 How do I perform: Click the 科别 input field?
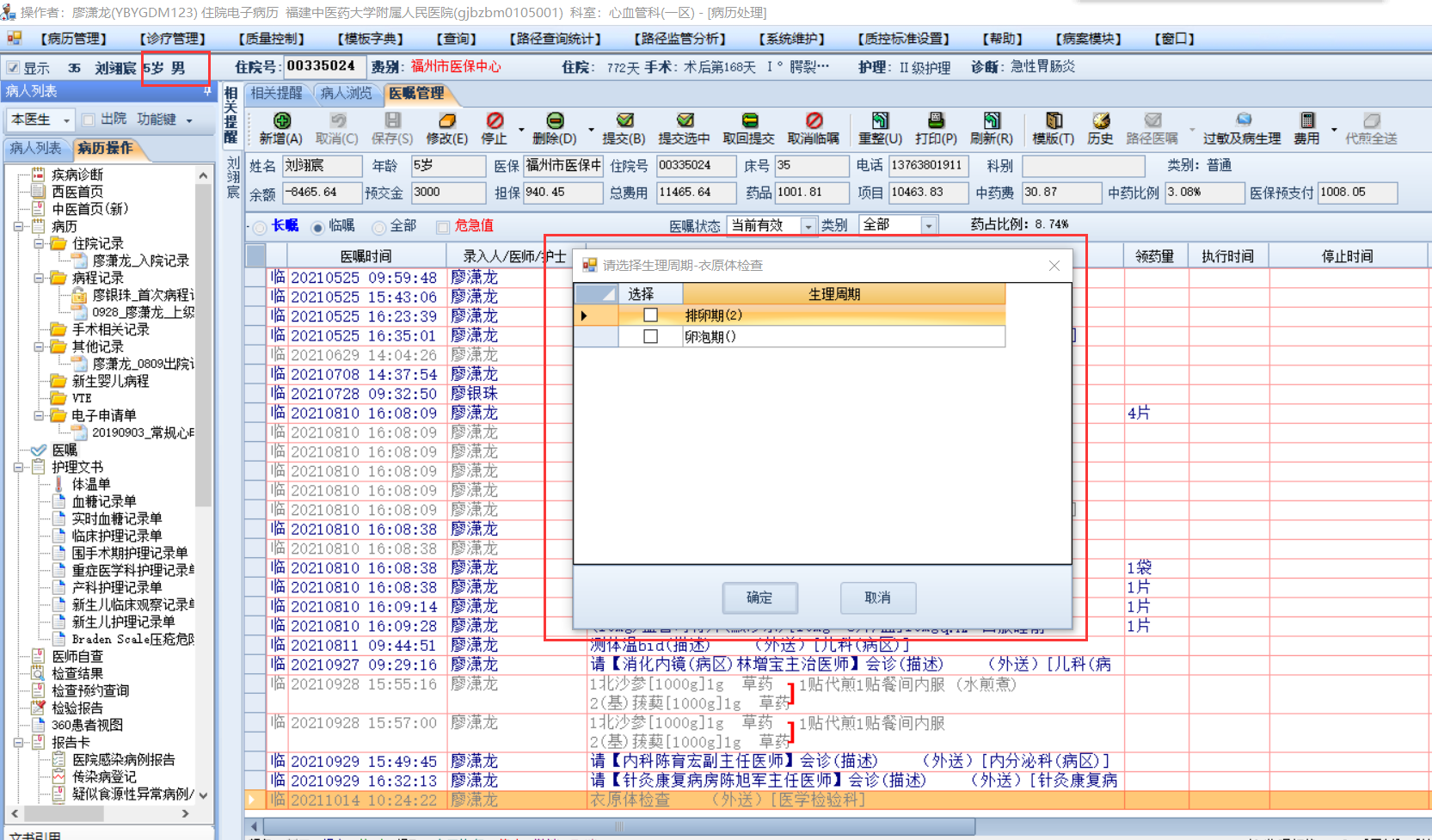(1082, 165)
